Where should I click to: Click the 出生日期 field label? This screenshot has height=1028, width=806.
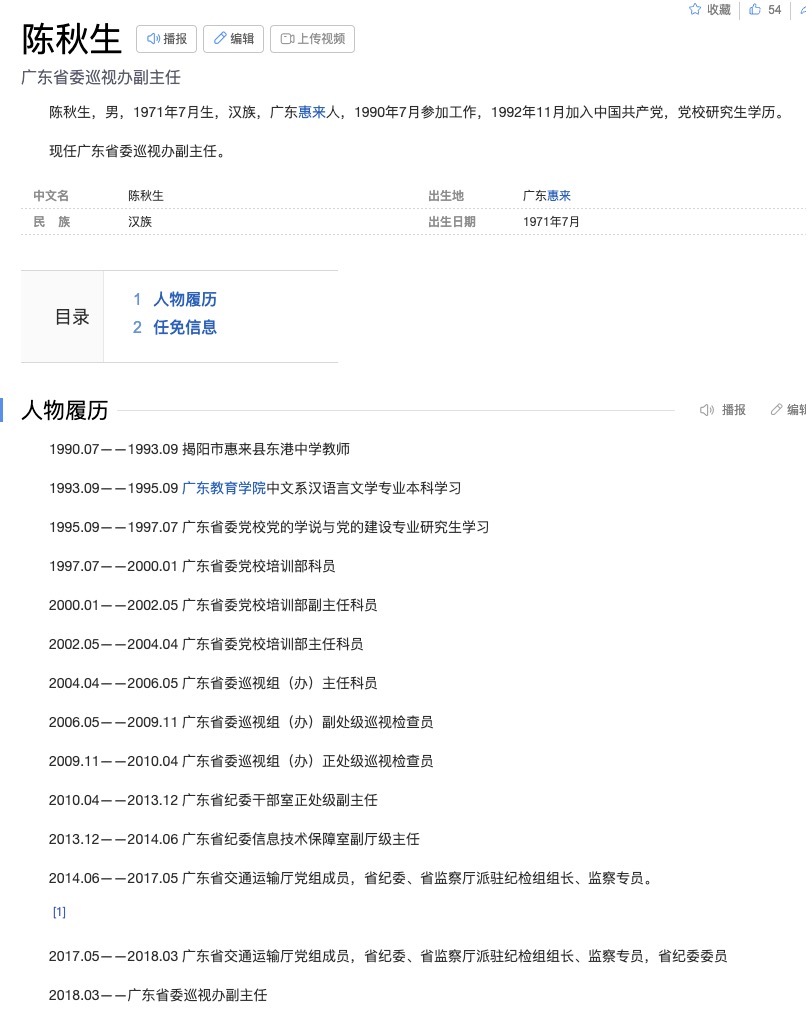(451, 222)
